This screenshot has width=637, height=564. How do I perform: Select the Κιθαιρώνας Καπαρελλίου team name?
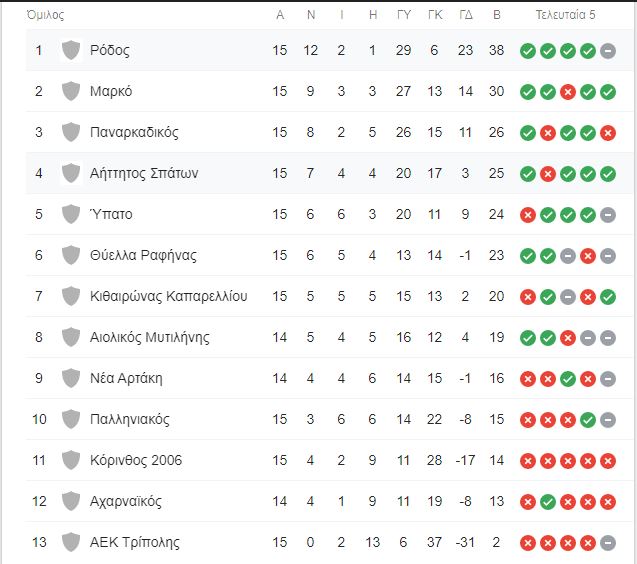(168, 296)
